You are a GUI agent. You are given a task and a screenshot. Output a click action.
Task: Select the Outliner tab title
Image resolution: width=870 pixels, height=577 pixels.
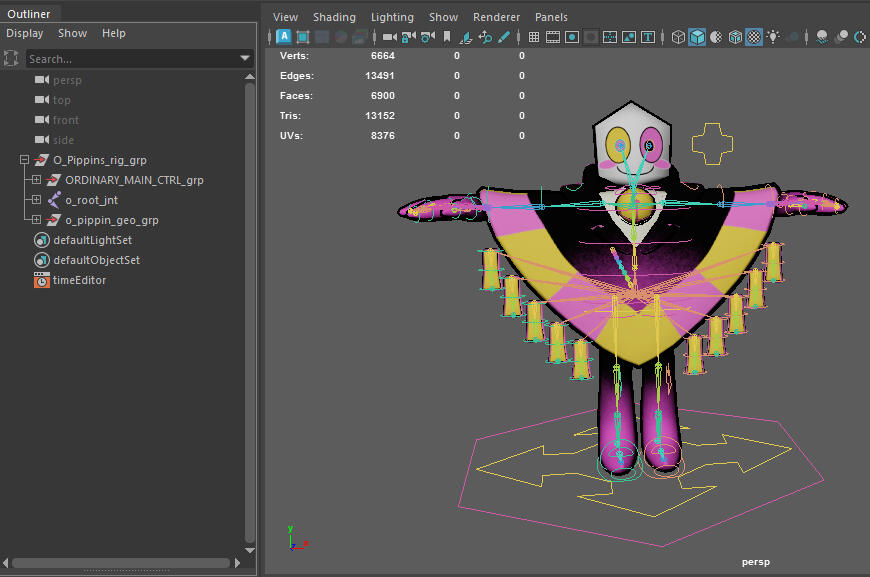(29, 14)
